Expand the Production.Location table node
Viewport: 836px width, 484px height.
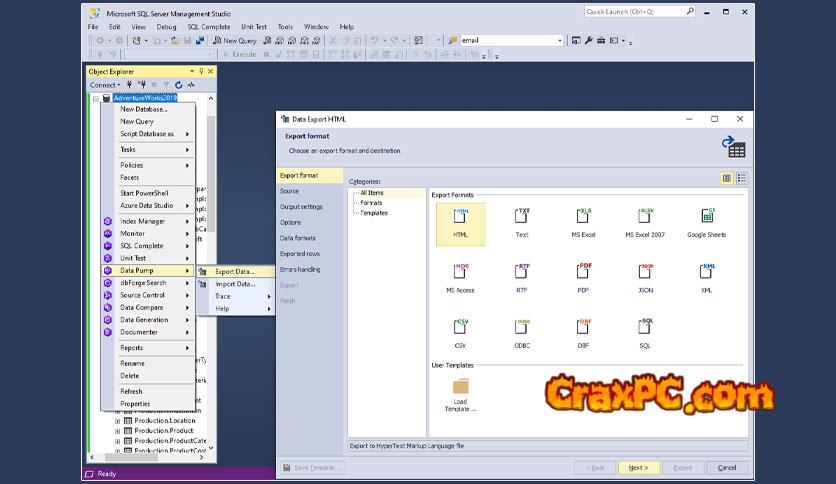117,421
